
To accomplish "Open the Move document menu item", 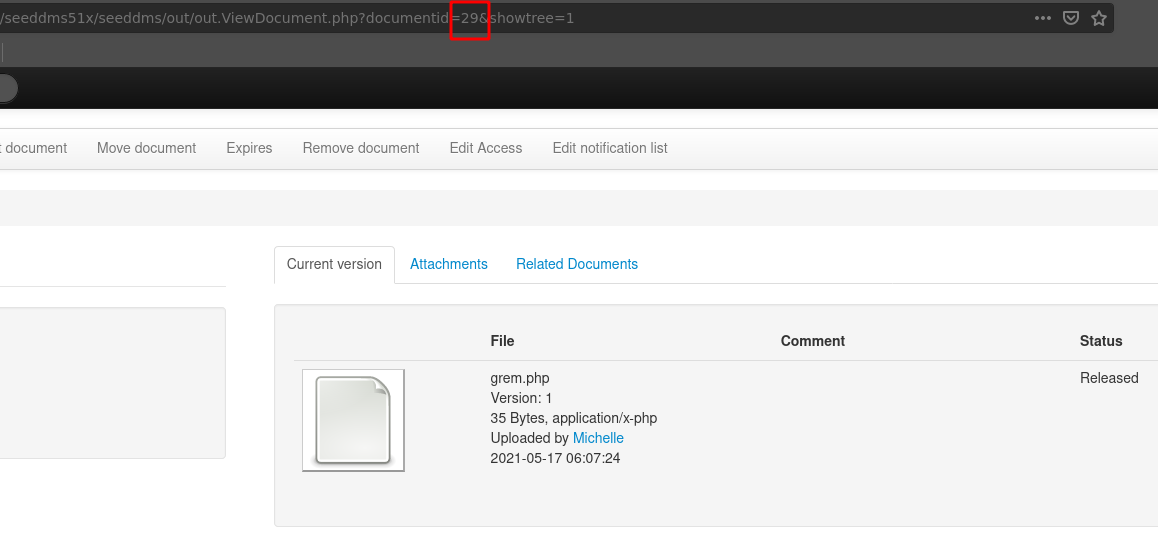I will 146,148.
